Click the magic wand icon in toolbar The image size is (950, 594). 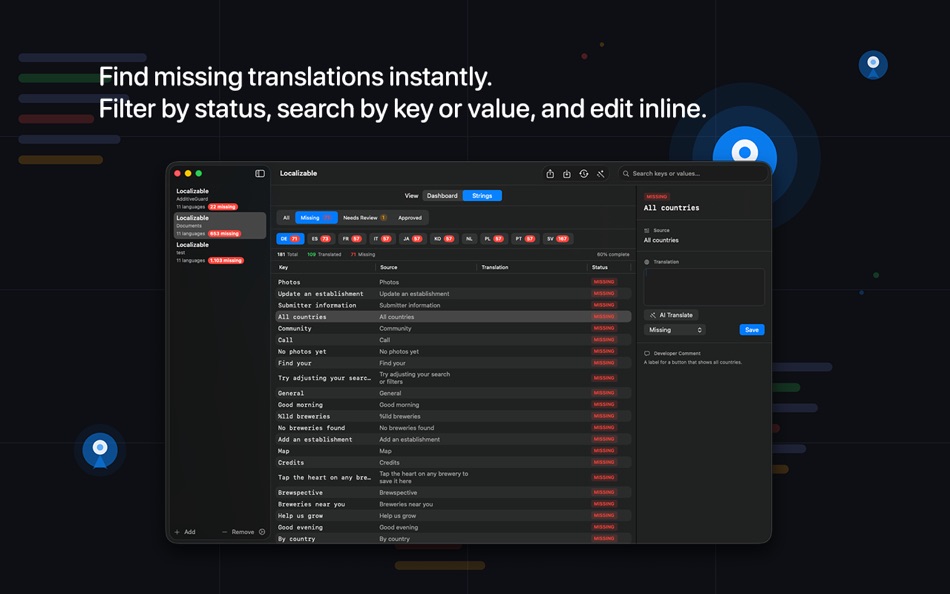pyautogui.click(x=600, y=174)
